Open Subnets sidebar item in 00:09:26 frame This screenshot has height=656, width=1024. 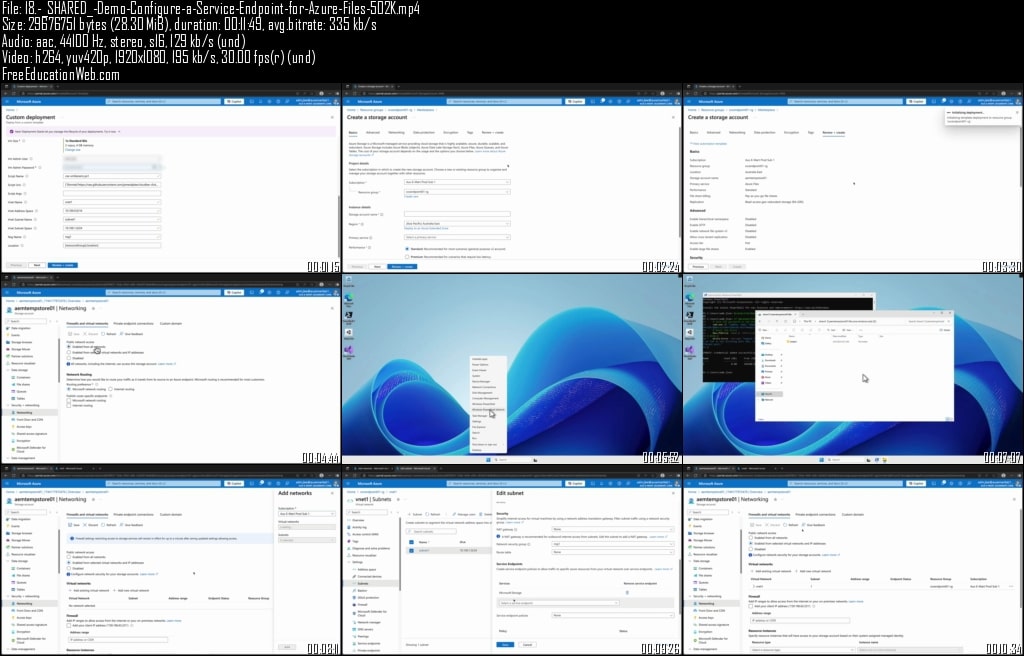[x=372, y=583]
